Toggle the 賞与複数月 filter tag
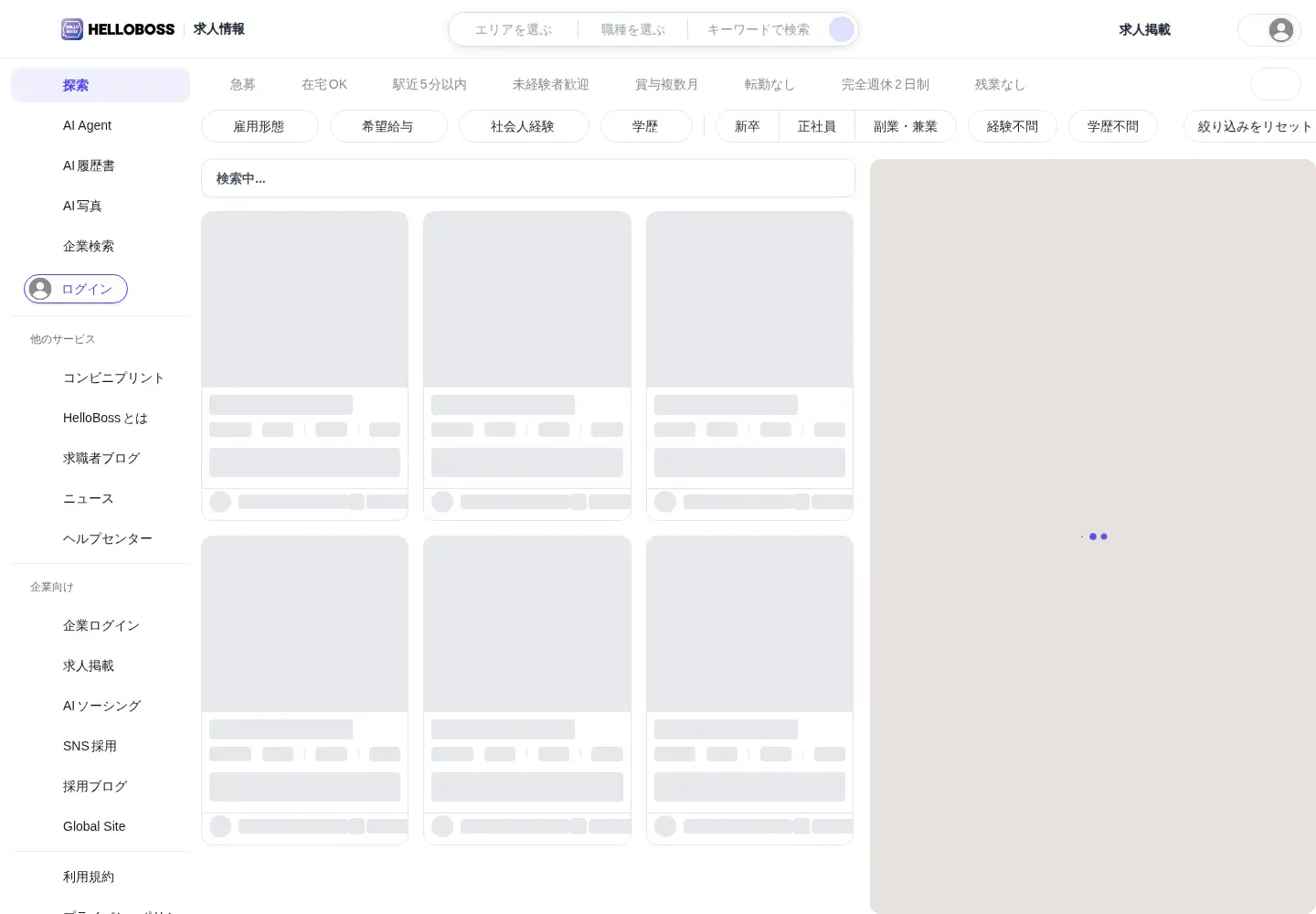This screenshot has width=1316, height=914. point(667,84)
